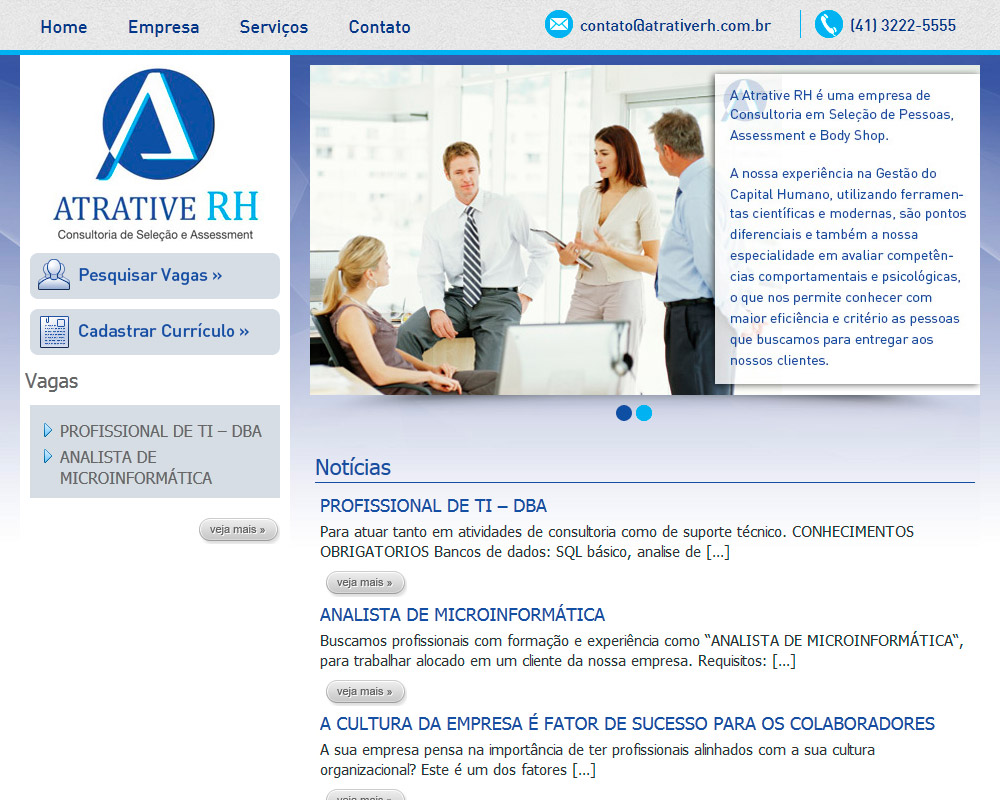This screenshot has height=800, width=1000.
Task: Open the Contato menu item
Action: tap(379, 27)
